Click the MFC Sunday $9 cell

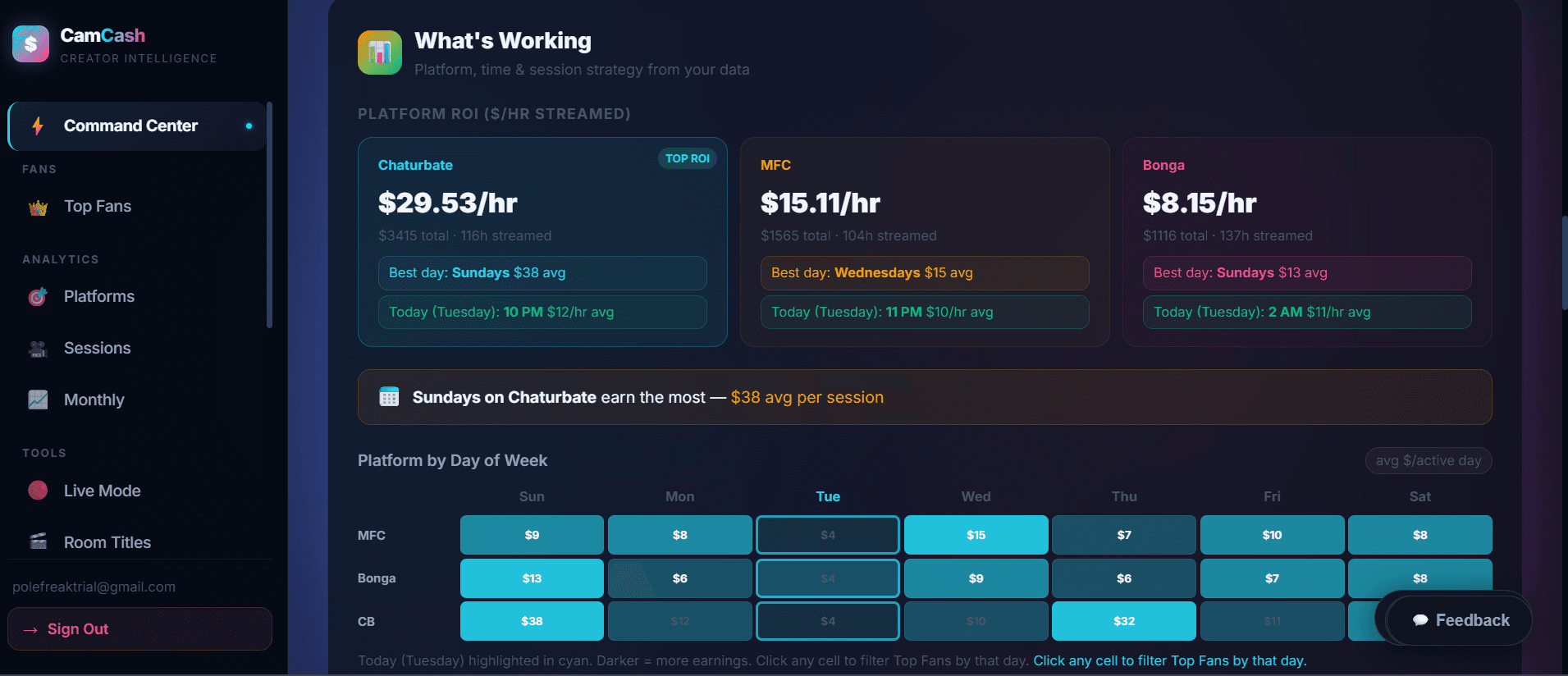[x=532, y=535]
